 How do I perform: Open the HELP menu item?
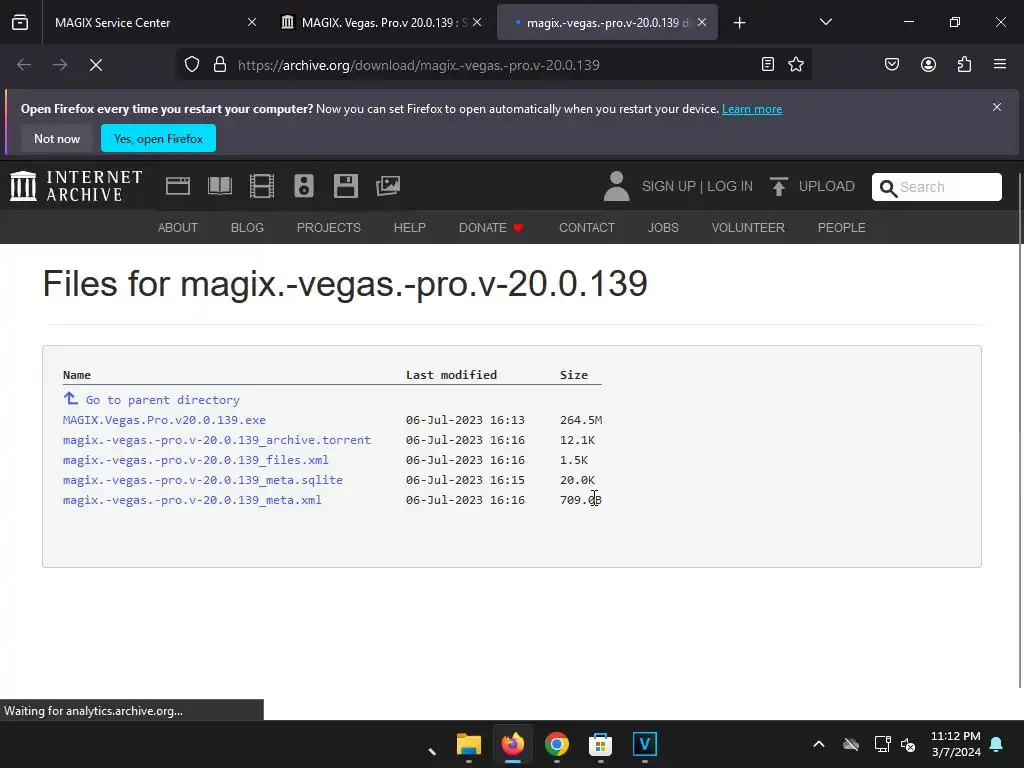[x=409, y=228]
